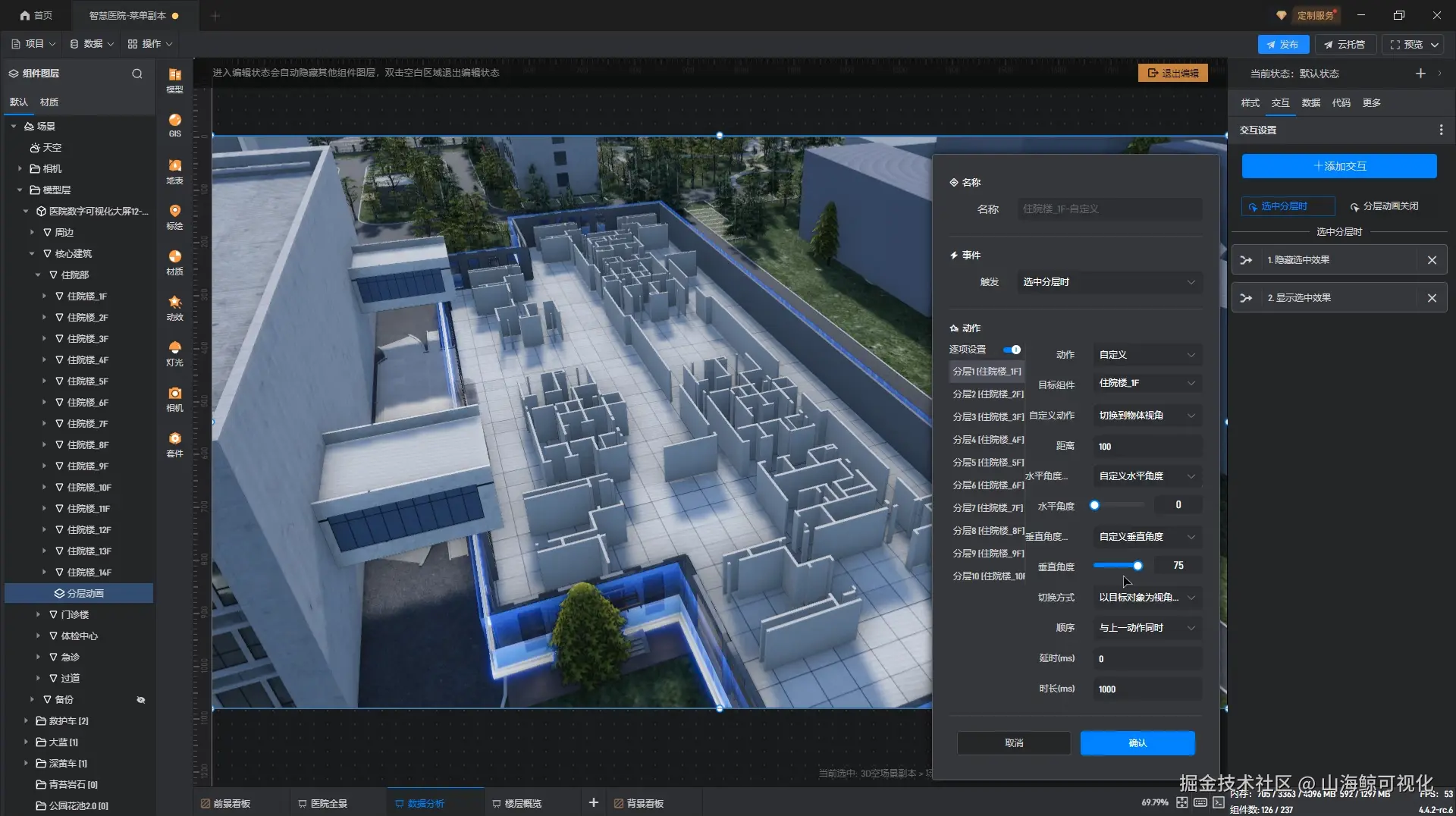Image resolution: width=1456 pixels, height=816 pixels.
Task: Open 切换方式 dropdown
Action: 1147,598
